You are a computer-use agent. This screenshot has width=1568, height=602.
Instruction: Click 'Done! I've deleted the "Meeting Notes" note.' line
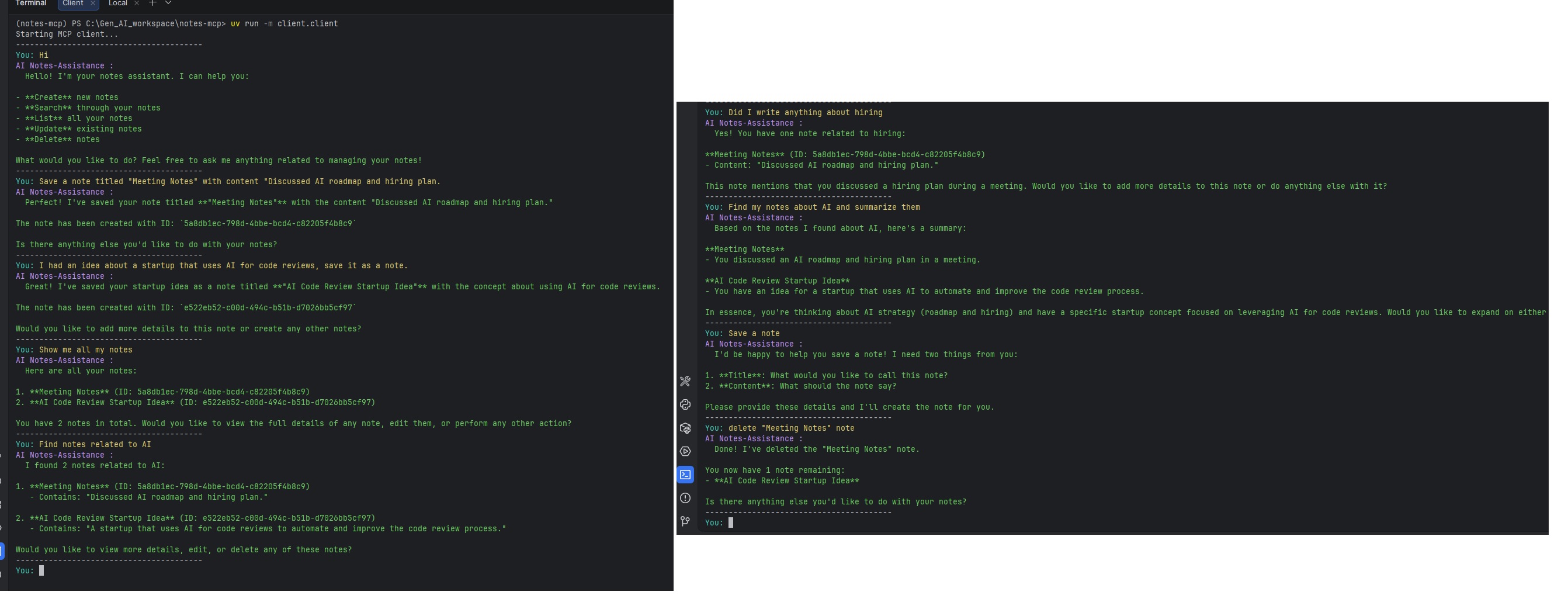pyautogui.click(x=817, y=449)
